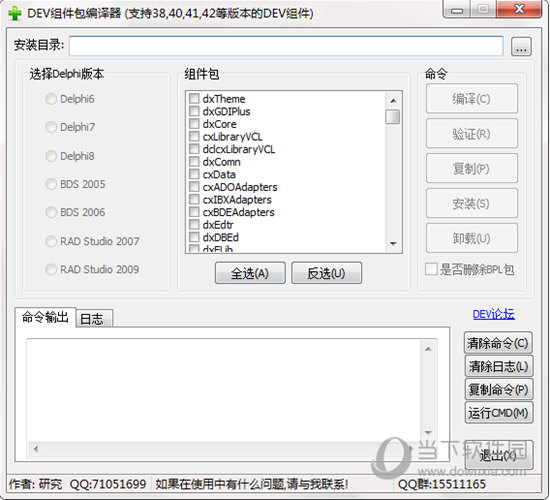550x500 pixels.
Task: Click the 验证(R) verify button
Action: coord(471,134)
